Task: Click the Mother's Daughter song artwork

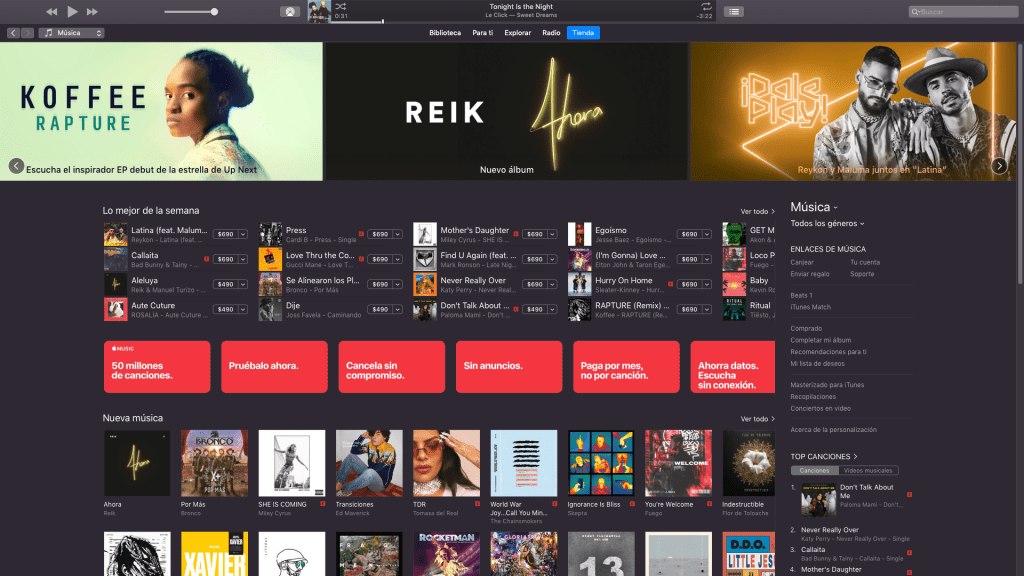Action: pyautogui.click(x=425, y=234)
